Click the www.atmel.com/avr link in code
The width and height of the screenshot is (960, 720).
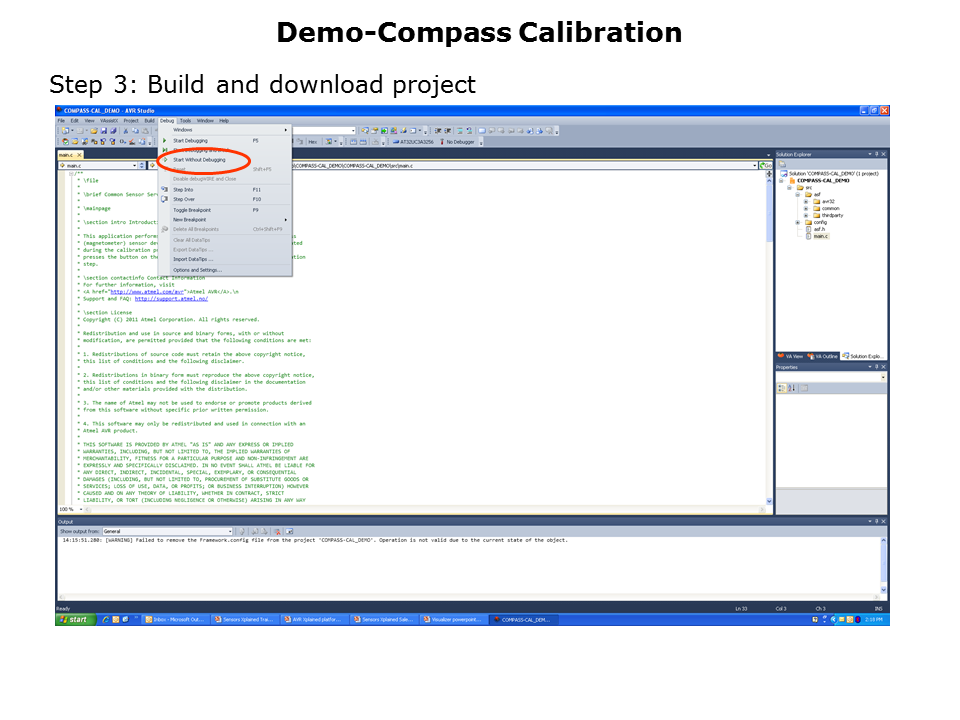[147, 292]
